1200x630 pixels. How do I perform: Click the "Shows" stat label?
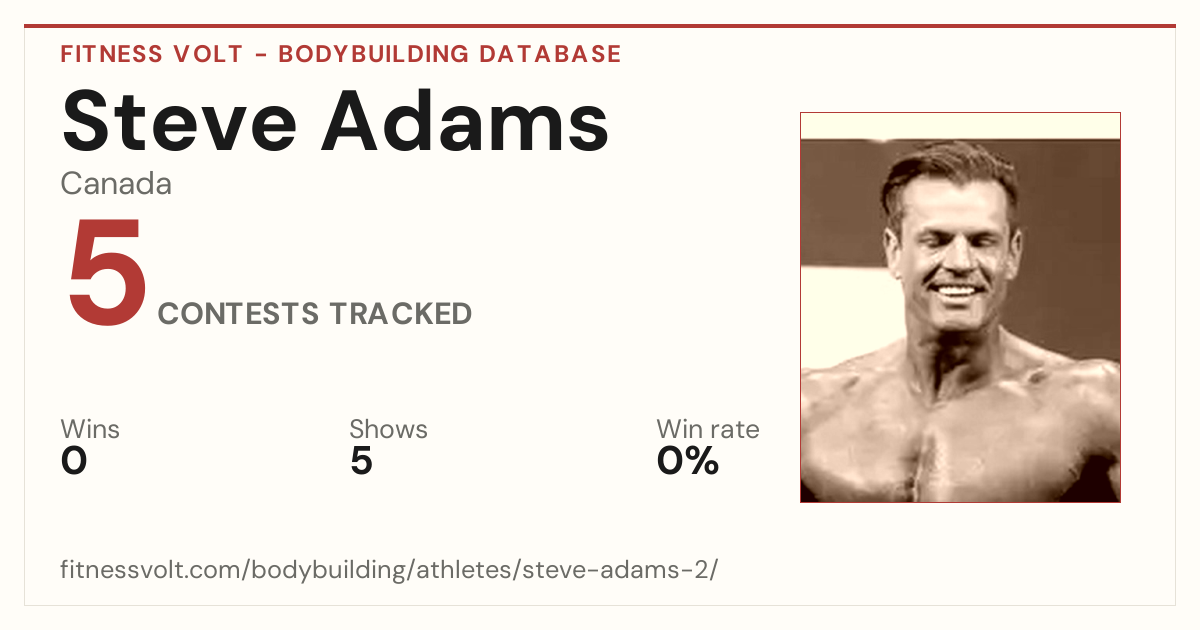[x=388, y=430]
